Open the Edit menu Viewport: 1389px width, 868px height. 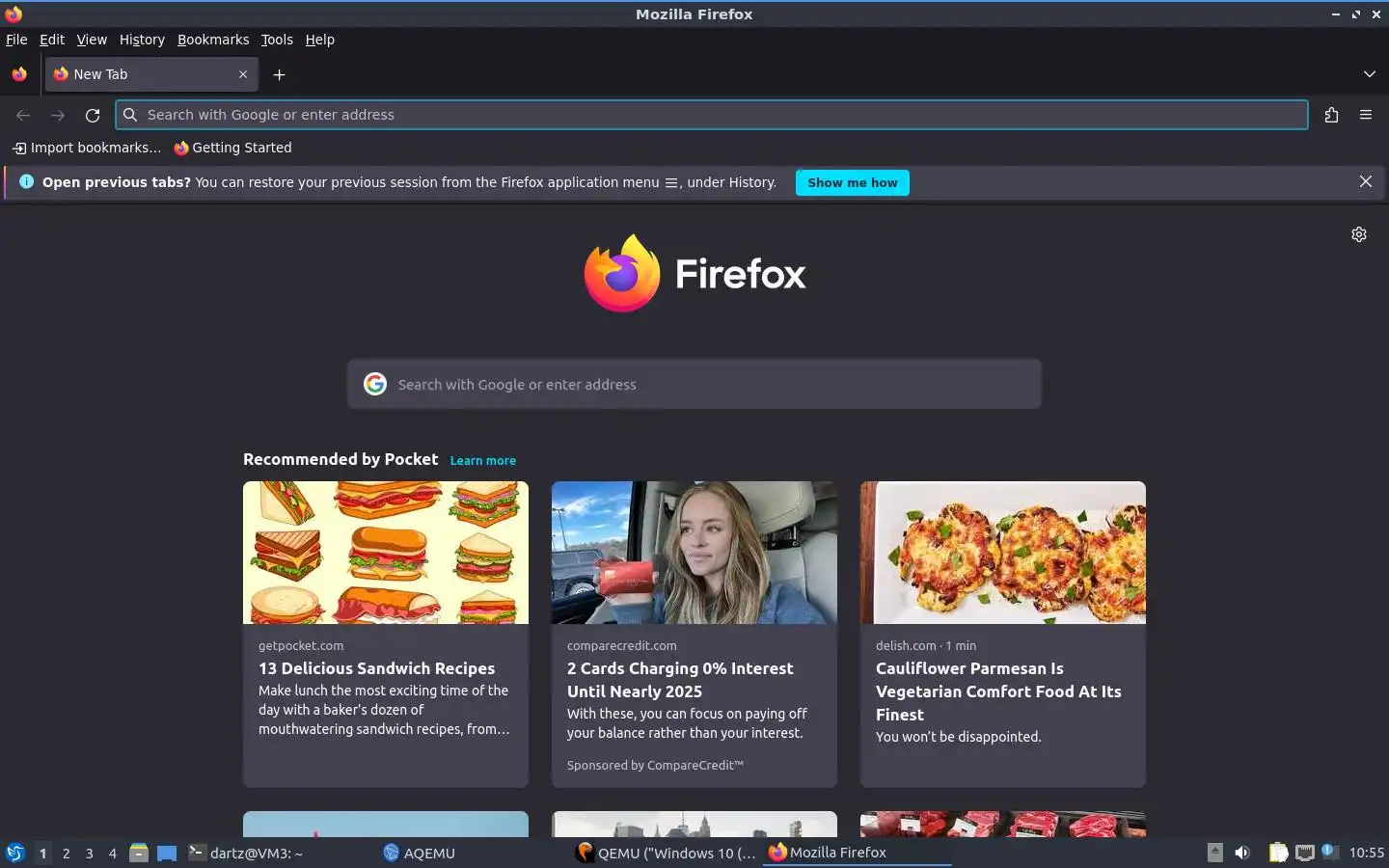click(x=52, y=40)
